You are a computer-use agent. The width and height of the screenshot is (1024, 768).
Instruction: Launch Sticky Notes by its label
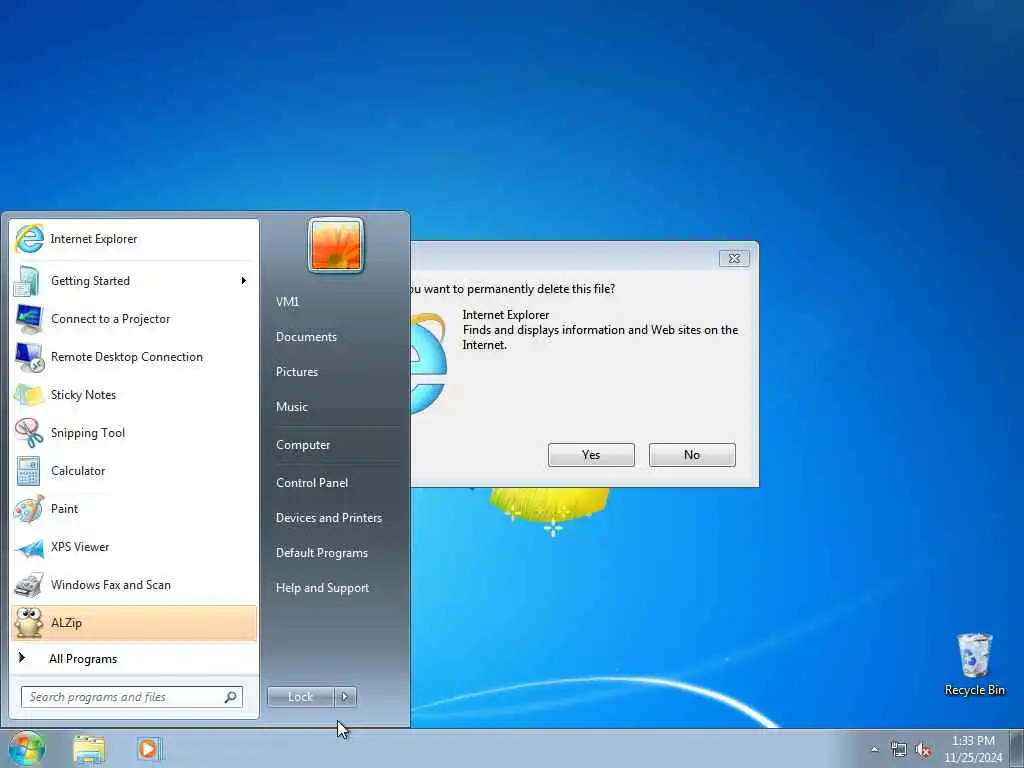pos(84,395)
